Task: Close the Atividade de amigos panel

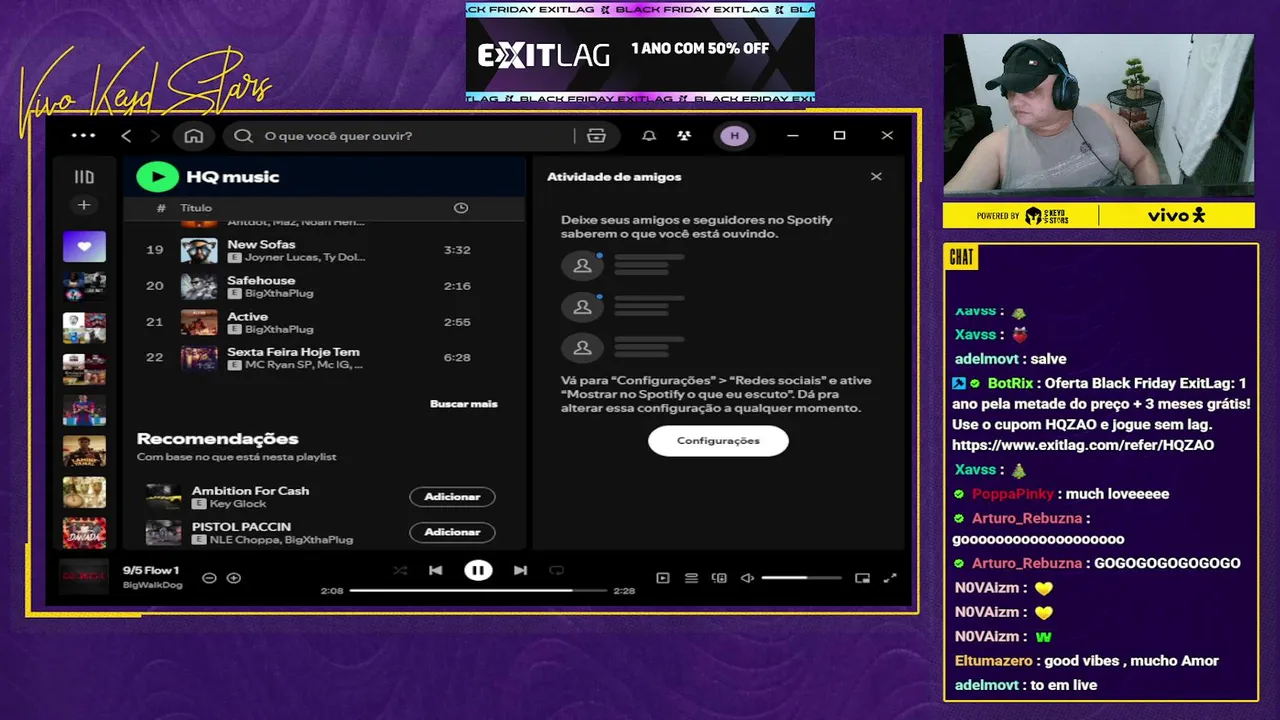Action: 876,177
